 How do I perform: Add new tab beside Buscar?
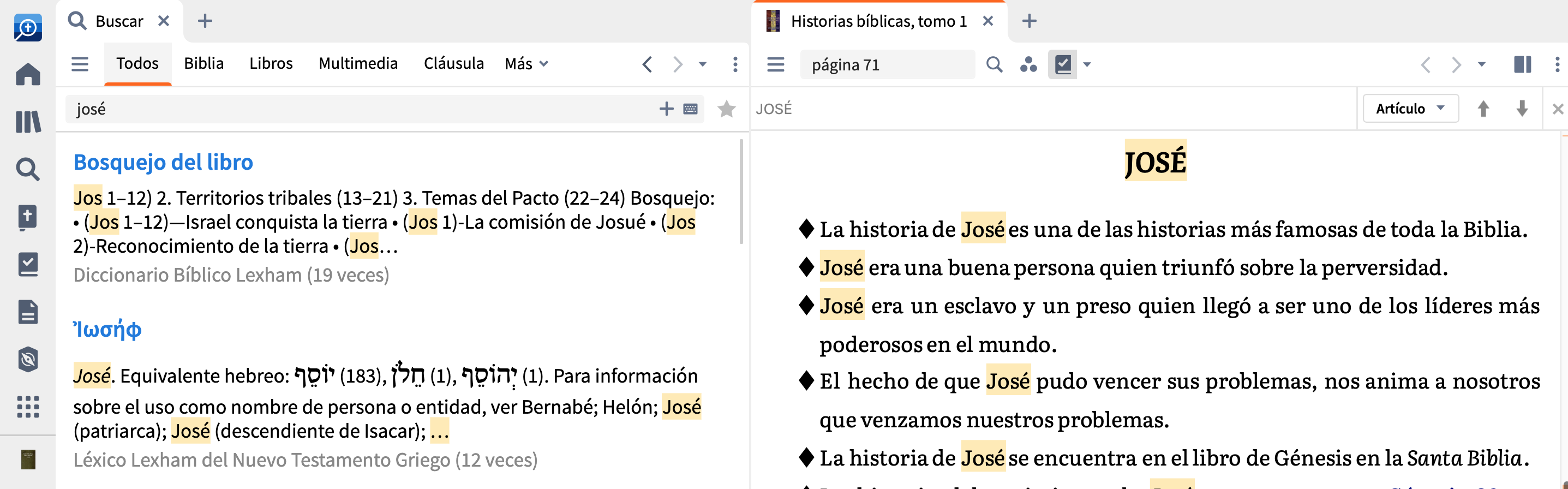click(205, 21)
